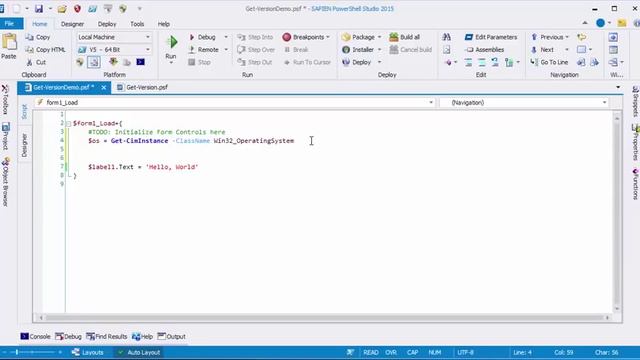Click Go To Line in Navigation

pyautogui.click(x=549, y=62)
